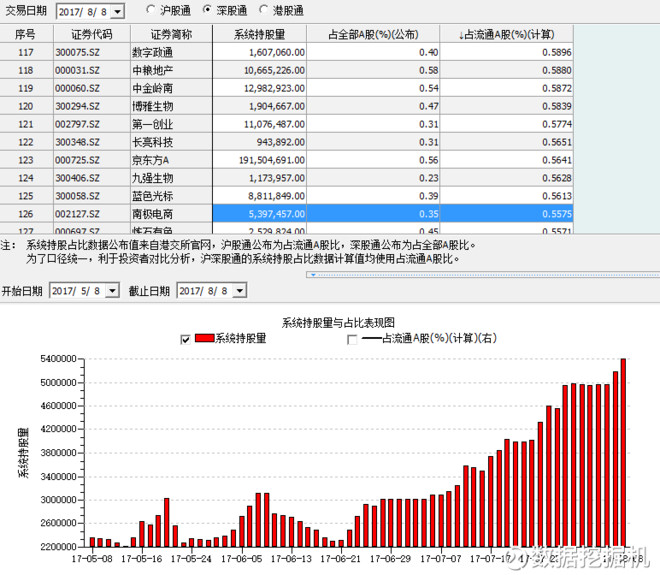
Task: Select the 沪股通 radio button
Action: 151,10
